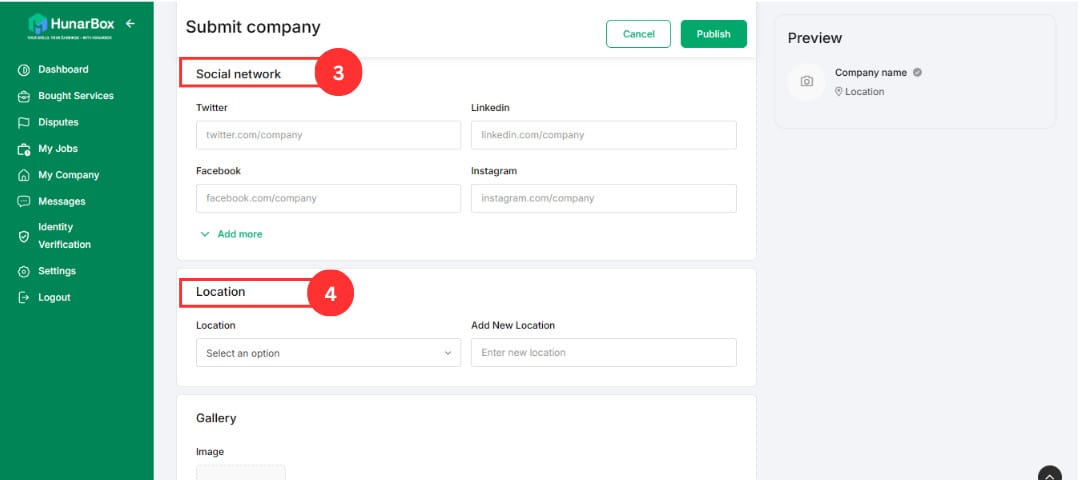Click the Location dropdown chevron arrow
Image resolution: width=1080 pixels, height=480 pixels.
coord(448,353)
